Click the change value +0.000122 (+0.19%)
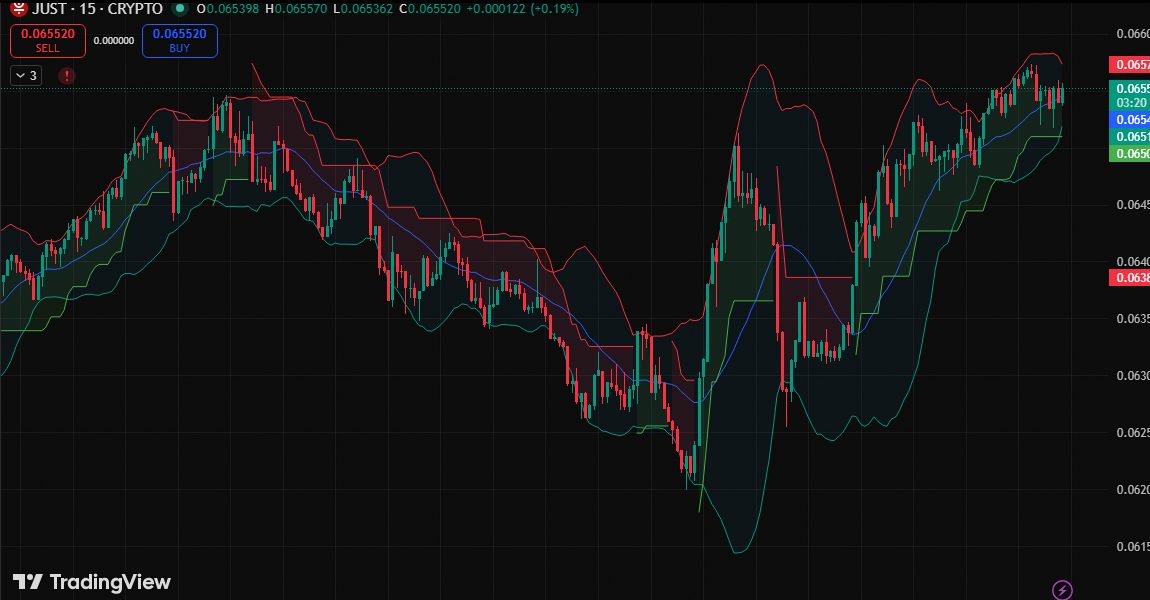The height and width of the screenshot is (600, 1150). (522, 9)
